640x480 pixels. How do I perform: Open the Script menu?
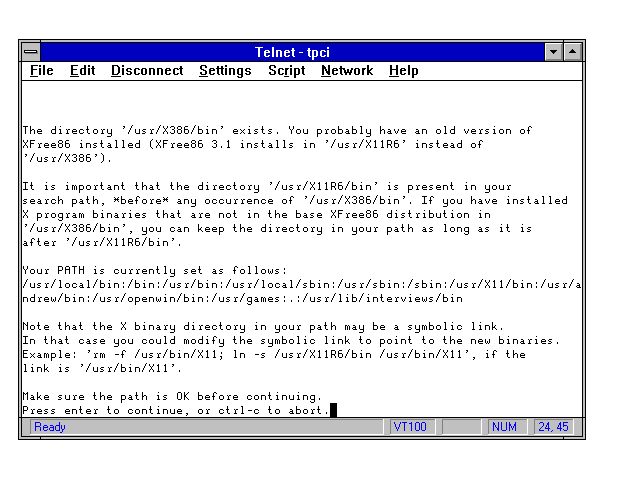(286, 71)
